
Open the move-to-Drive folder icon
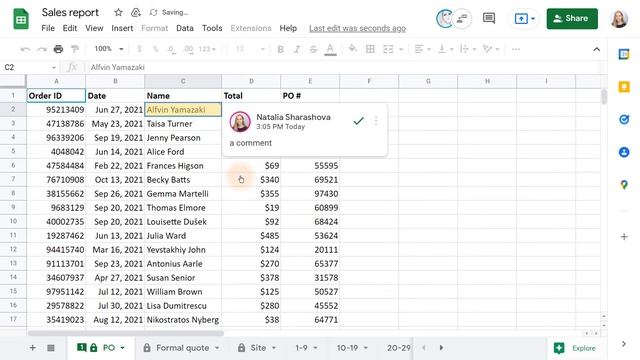coord(136,13)
